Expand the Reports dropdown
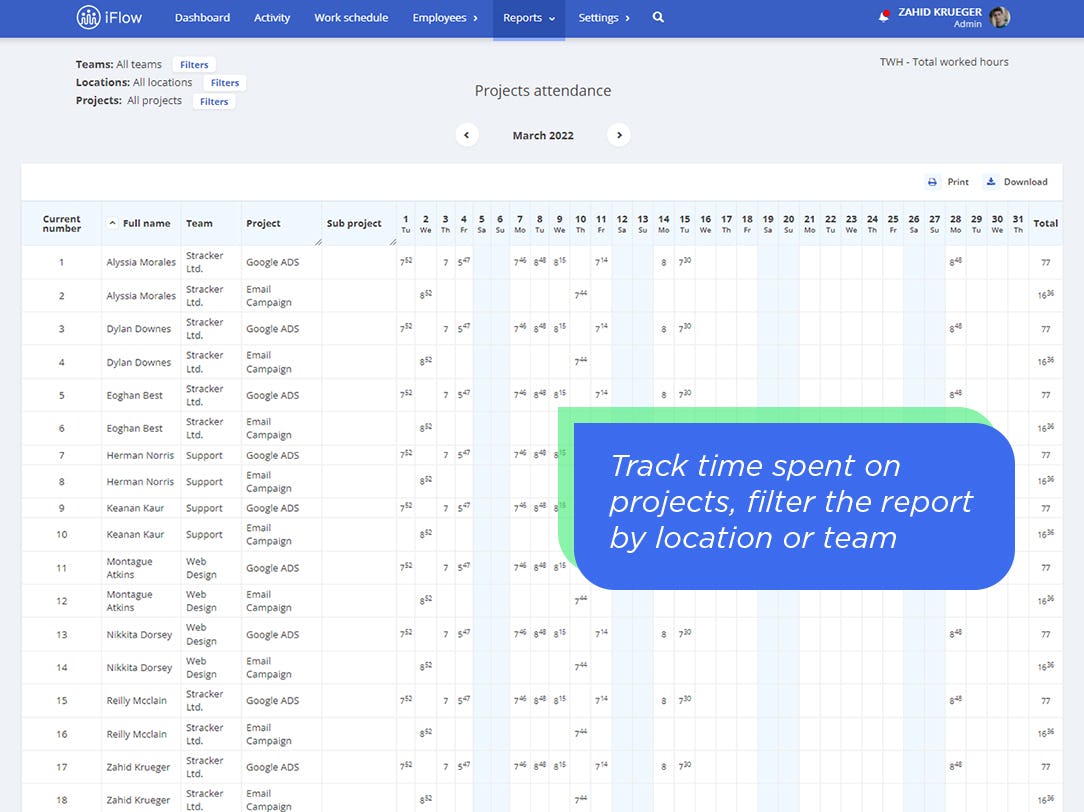Screen dimensions: 1084x812 point(529,17)
